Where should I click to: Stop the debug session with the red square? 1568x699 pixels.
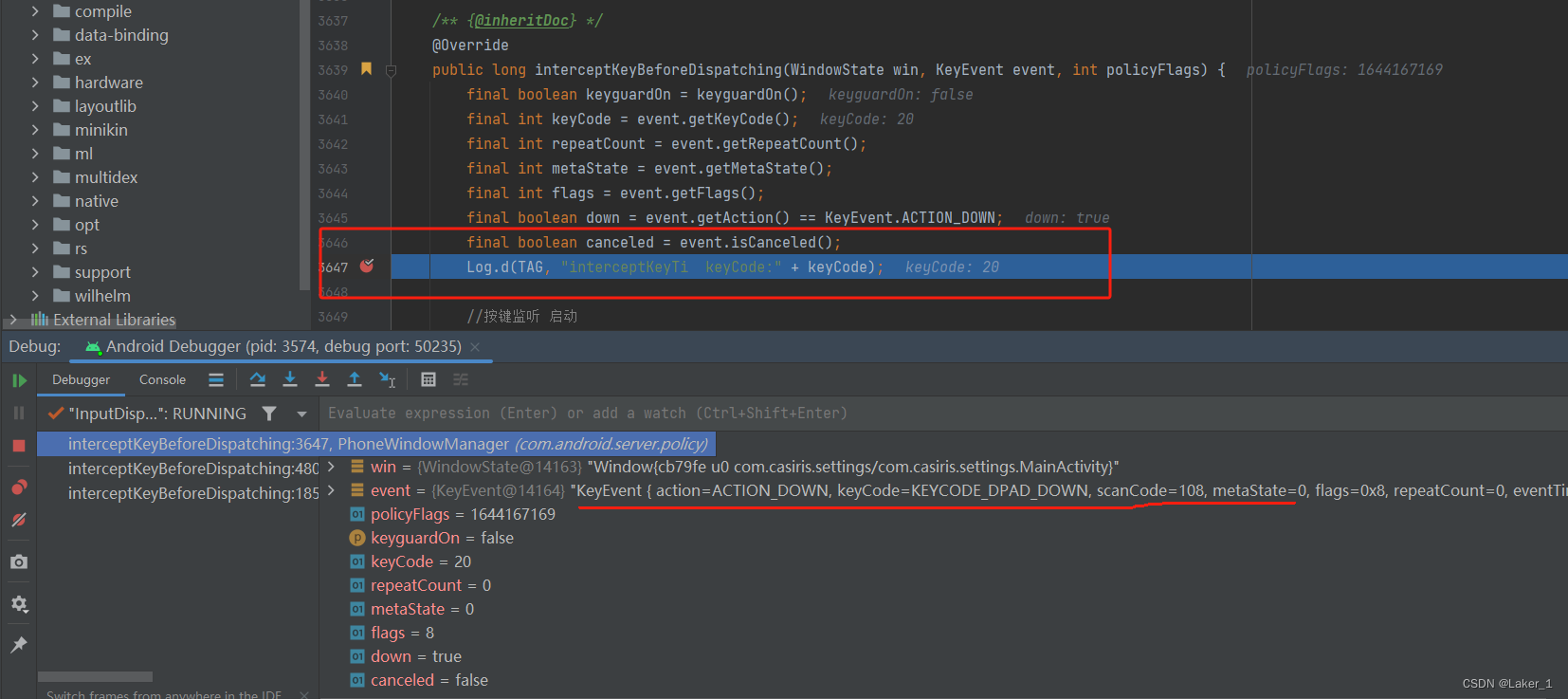(x=19, y=446)
